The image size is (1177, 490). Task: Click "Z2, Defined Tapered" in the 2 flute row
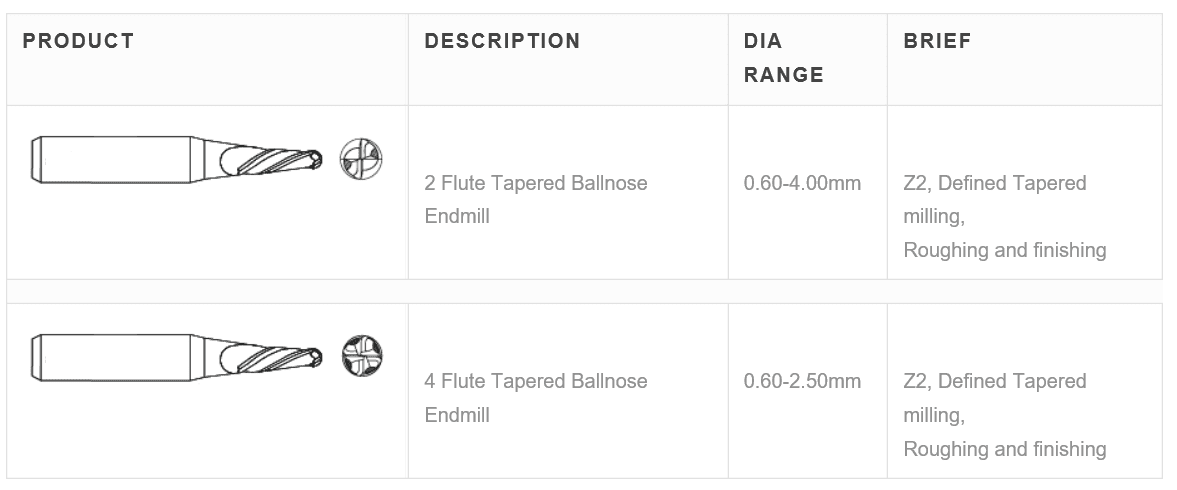coord(994,183)
